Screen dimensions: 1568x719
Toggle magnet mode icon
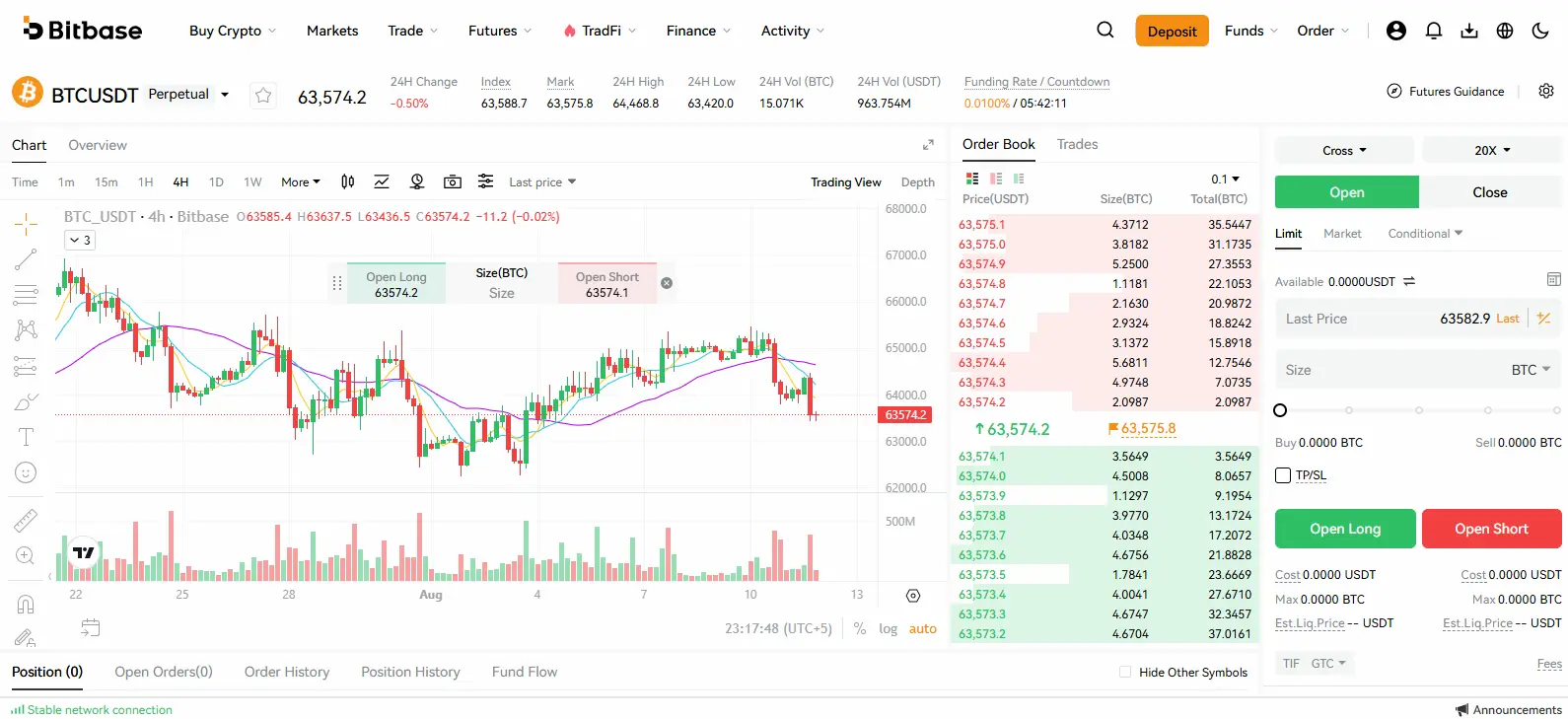[26, 604]
